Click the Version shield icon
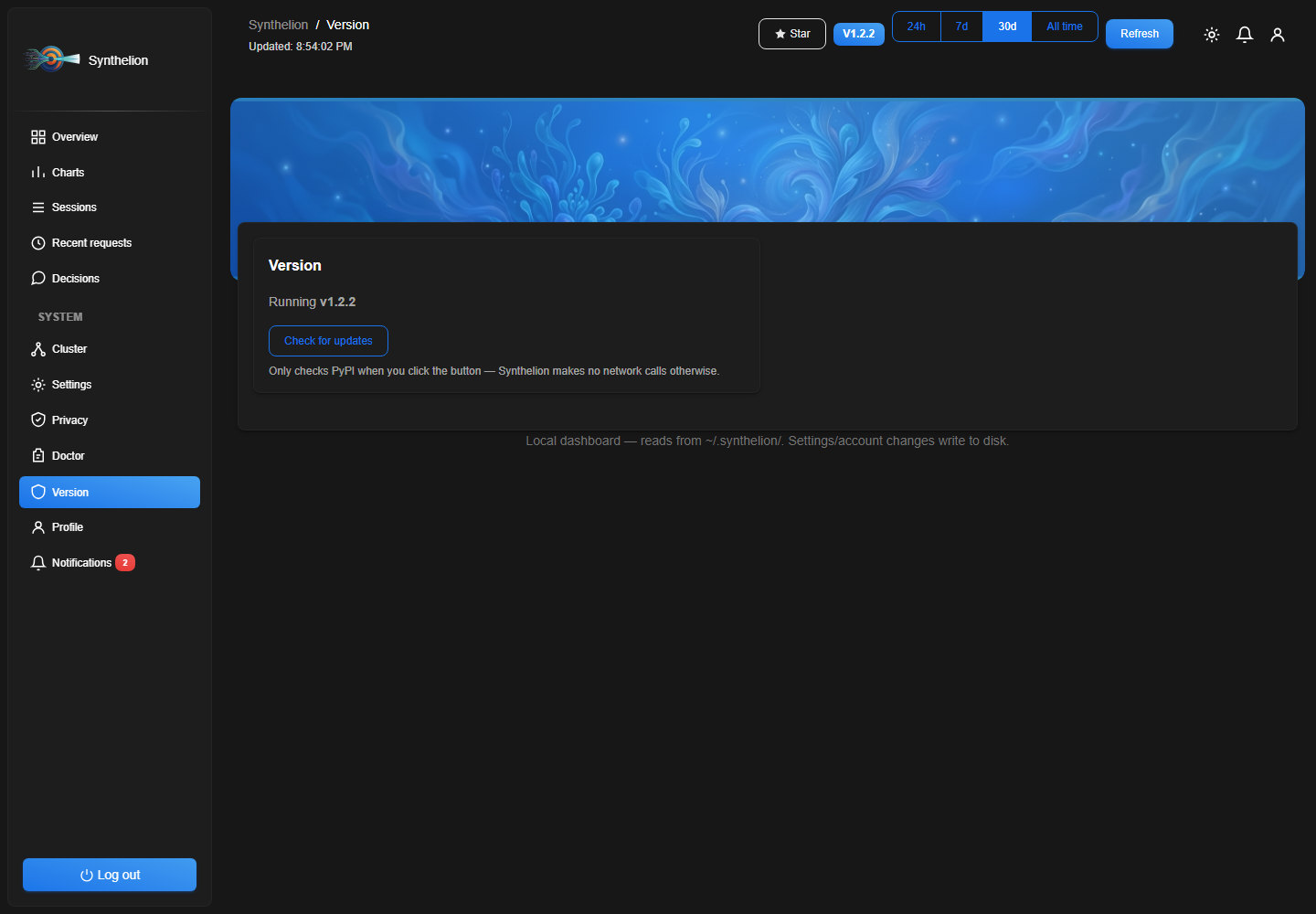This screenshot has width=1316, height=914. click(x=38, y=492)
